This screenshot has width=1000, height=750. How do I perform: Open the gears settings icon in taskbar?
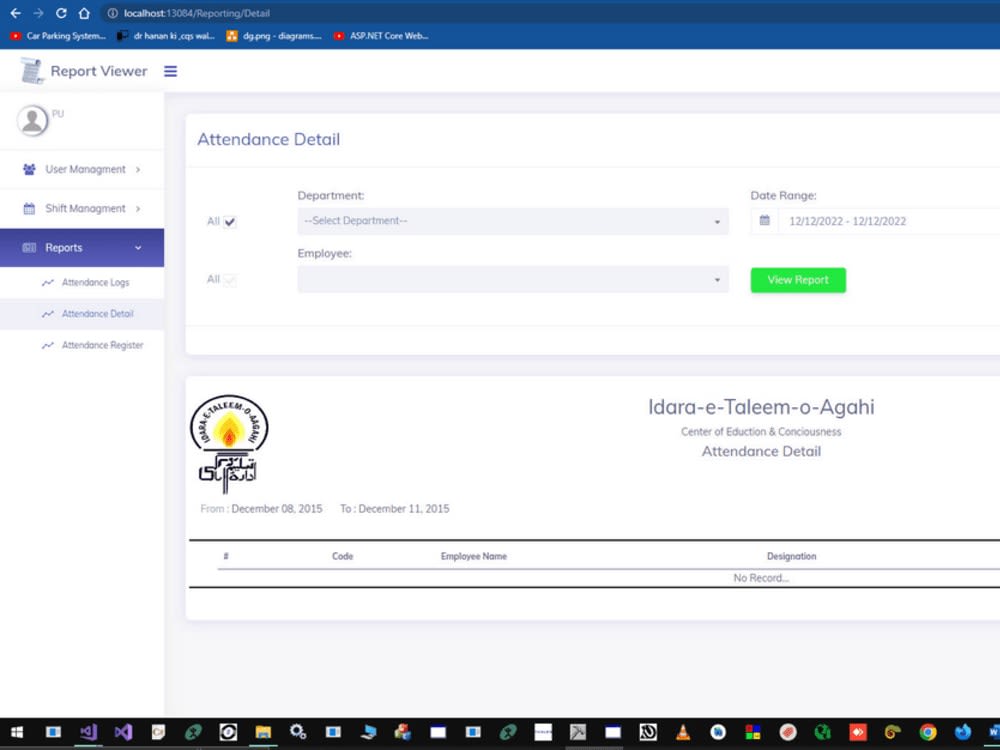298,732
